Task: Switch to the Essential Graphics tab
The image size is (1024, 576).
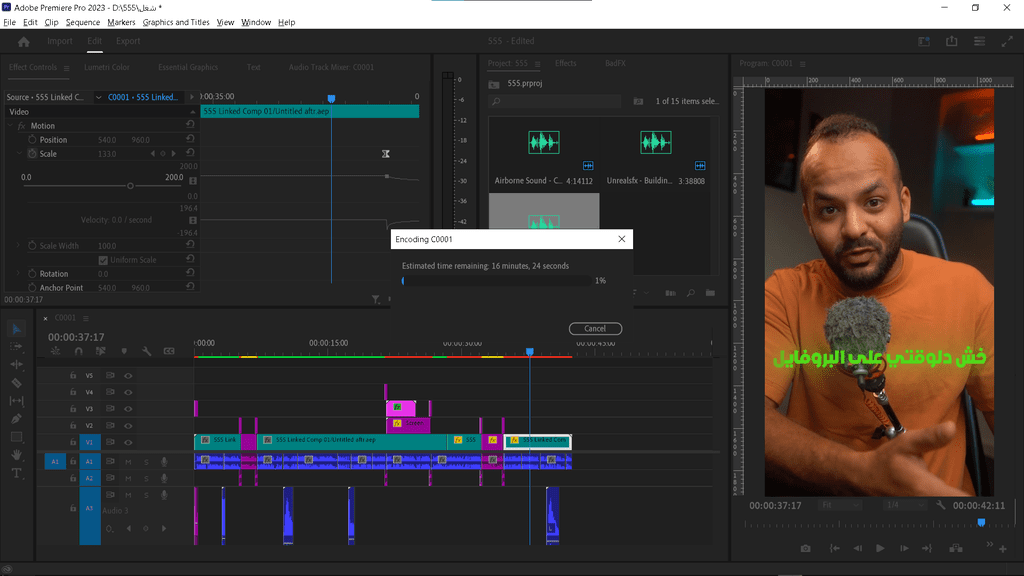Action: pos(188,67)
